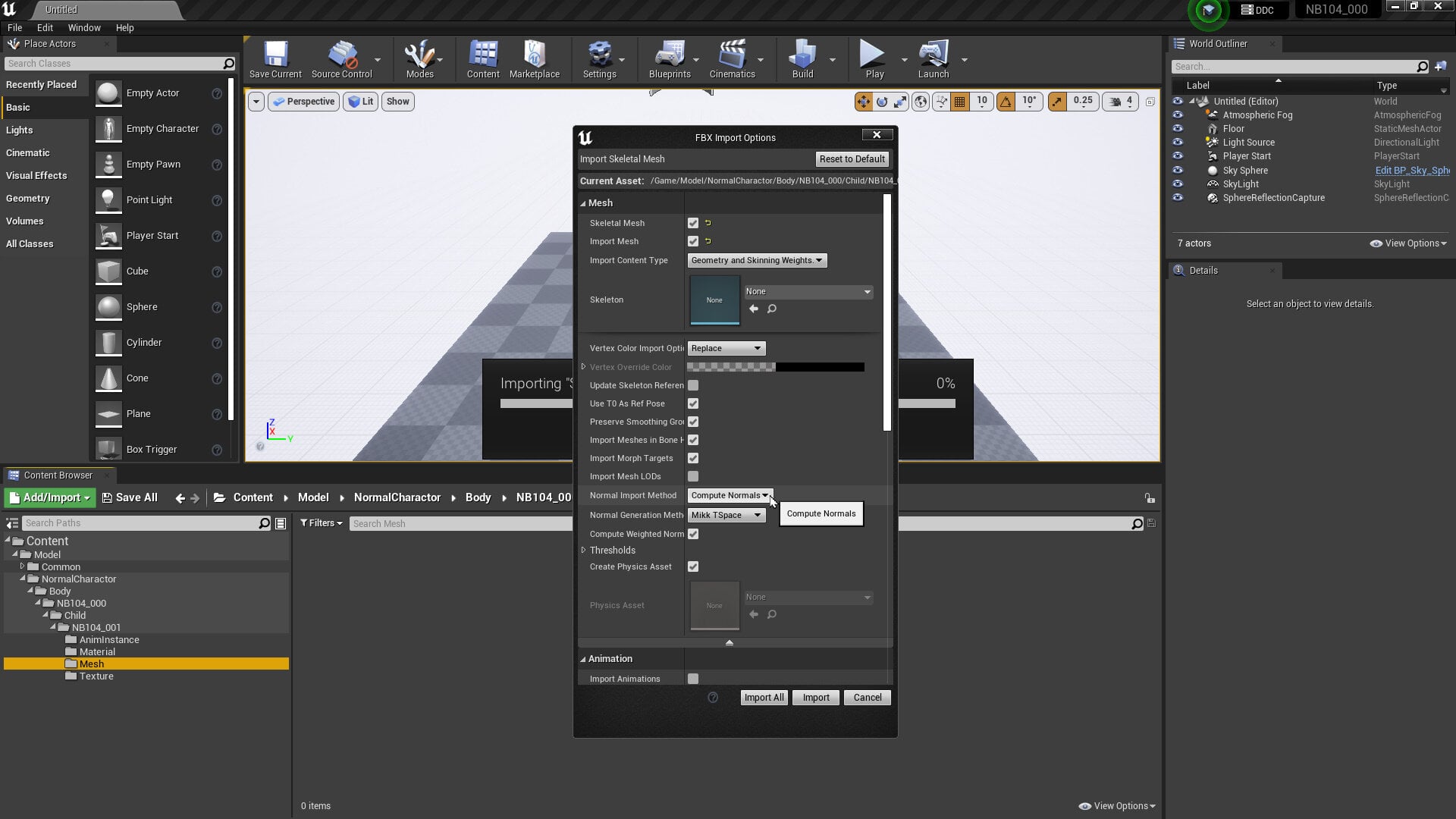Toggle scale snapping icon in the viewport
The width and height of the screenshot is (1456, 819).
(1057, 102)
